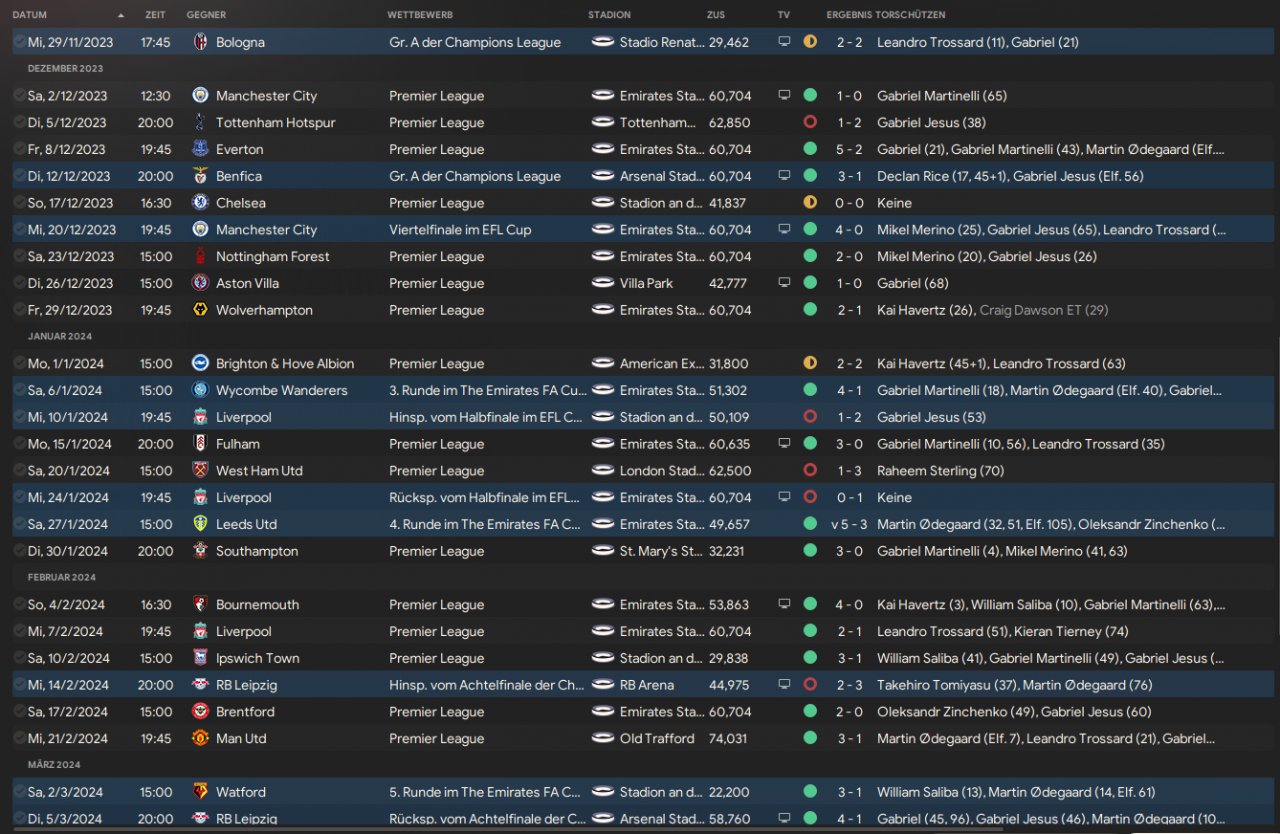Click the red loss indicator for Tottenham match
The height and width of the screenshot is (834, 1280).
pyautogui.click(x=810, y=122)
